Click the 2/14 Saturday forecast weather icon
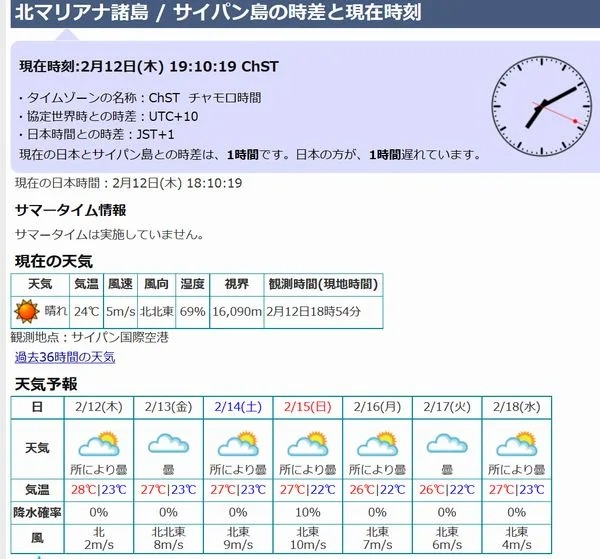 pyautogui.click(x=238, y=443)
